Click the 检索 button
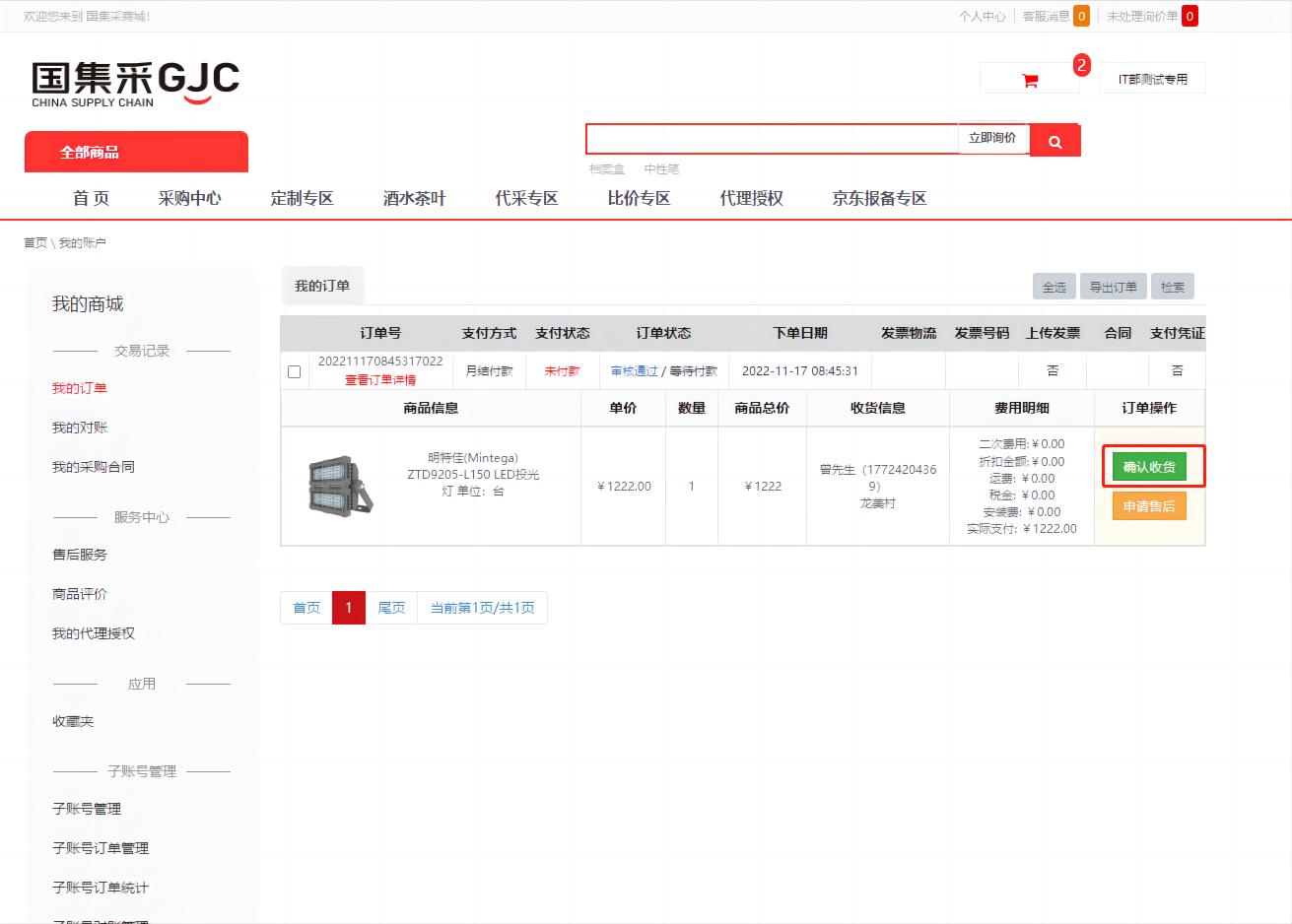The image size is (1292, 924). point(1173,287)
